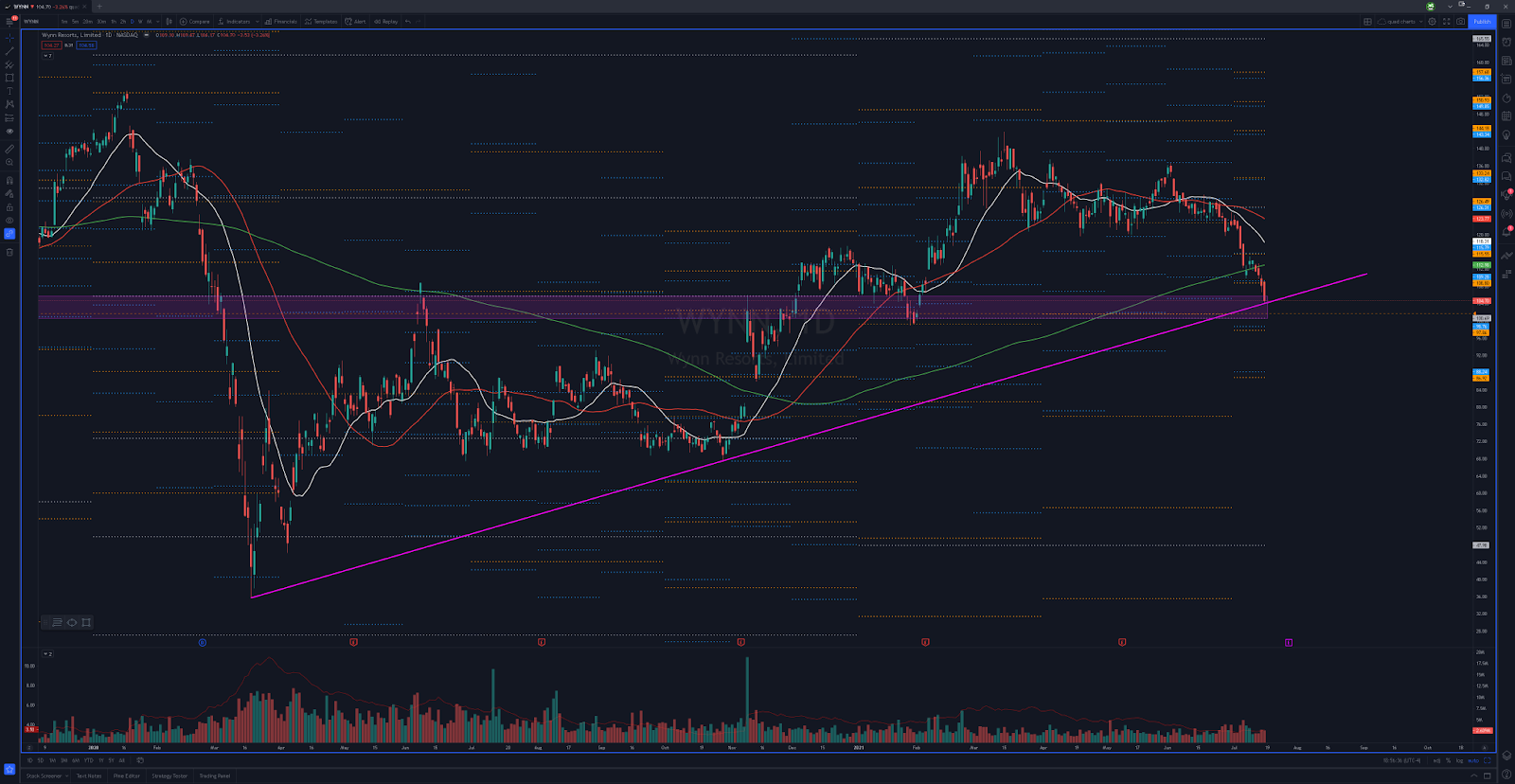Toggle log scale on price axis
The width and height of the screenshot is (1515, 784).
pyautogui.click(x=1459, y=760)
